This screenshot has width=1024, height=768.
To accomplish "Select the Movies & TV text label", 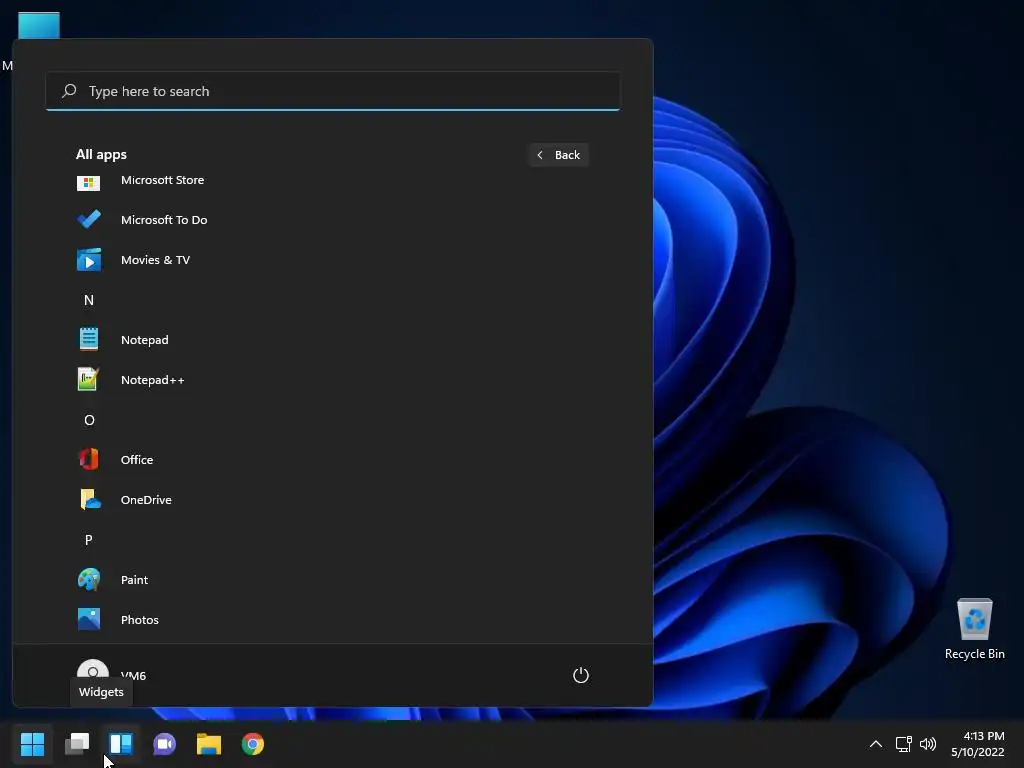I will click(155, 260).
